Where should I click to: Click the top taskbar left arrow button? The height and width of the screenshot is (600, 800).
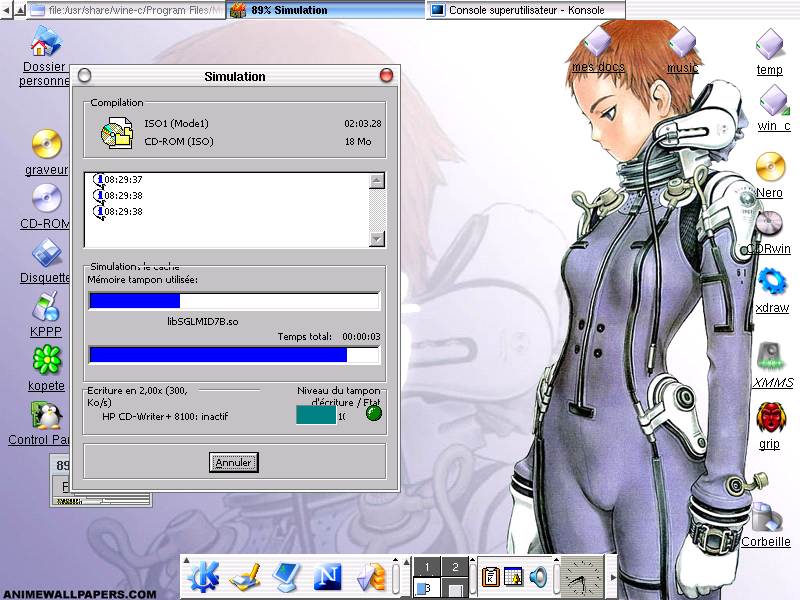(7, 10)
